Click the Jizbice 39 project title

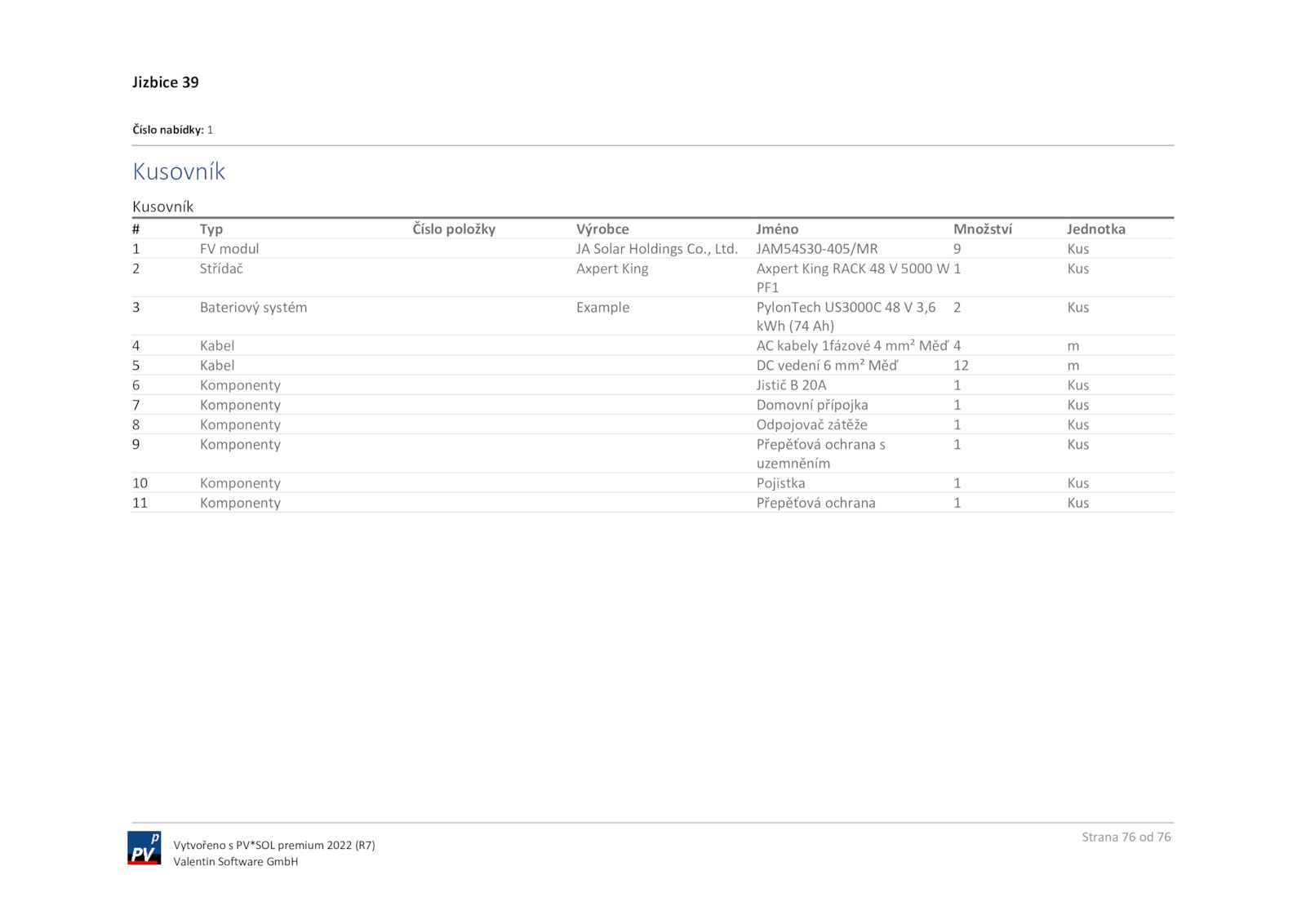pos(166,82)
